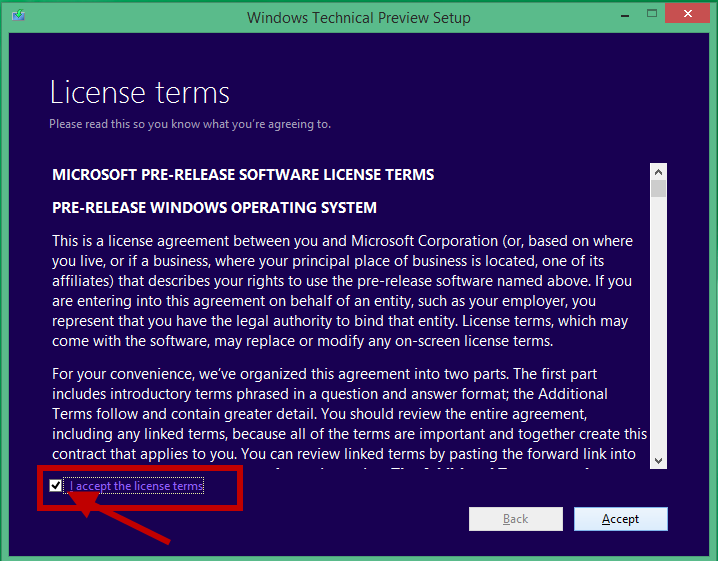Click the 'Please read this so you know' subtitle
Screen dimensions: 718x561
pyautogui.click(x=190, y=124)
